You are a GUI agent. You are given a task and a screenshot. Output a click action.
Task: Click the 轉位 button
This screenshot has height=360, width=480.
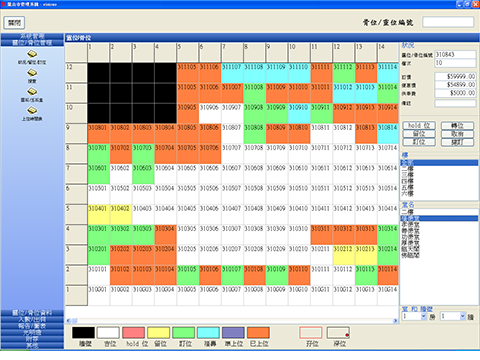(x=457, y=125)
